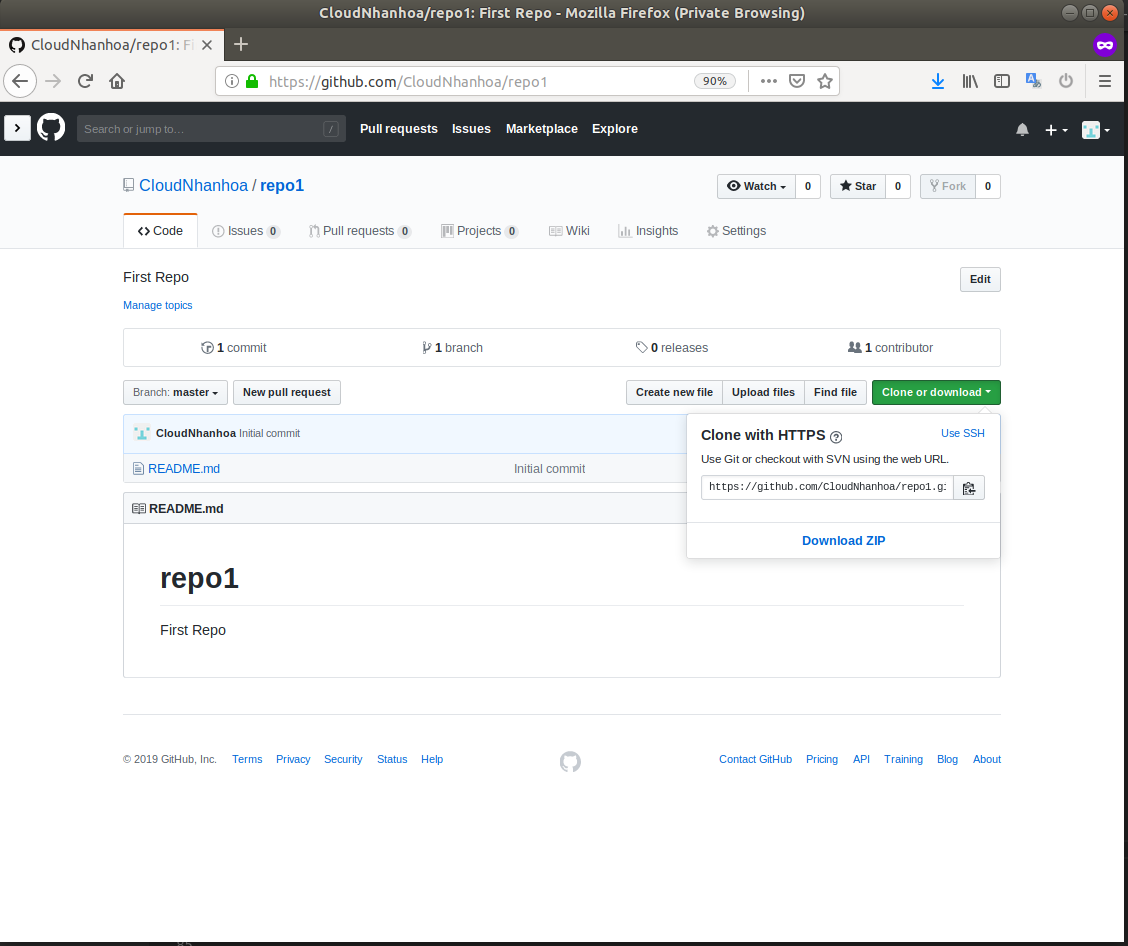This screenshot has width=1128, height=946.
Task: Click the power extension icon
Action: click(x=1065, y=81)
